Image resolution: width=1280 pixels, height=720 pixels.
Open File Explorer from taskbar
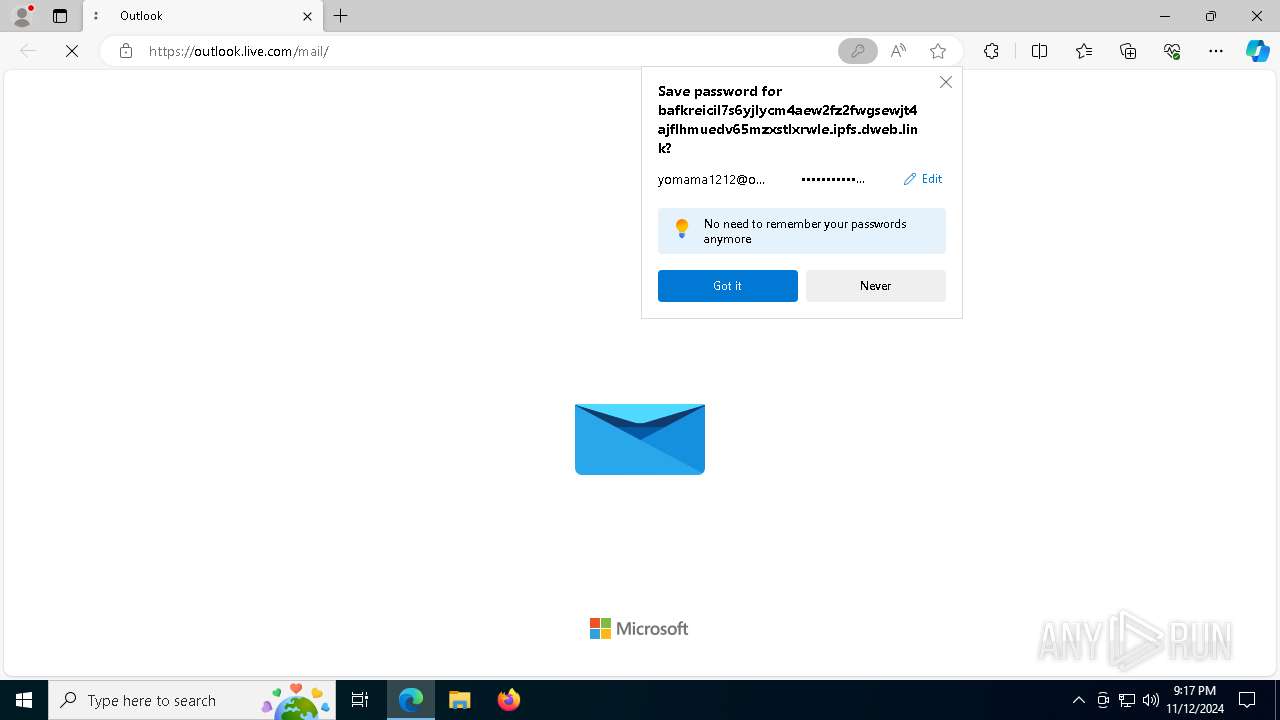point(460,700)
